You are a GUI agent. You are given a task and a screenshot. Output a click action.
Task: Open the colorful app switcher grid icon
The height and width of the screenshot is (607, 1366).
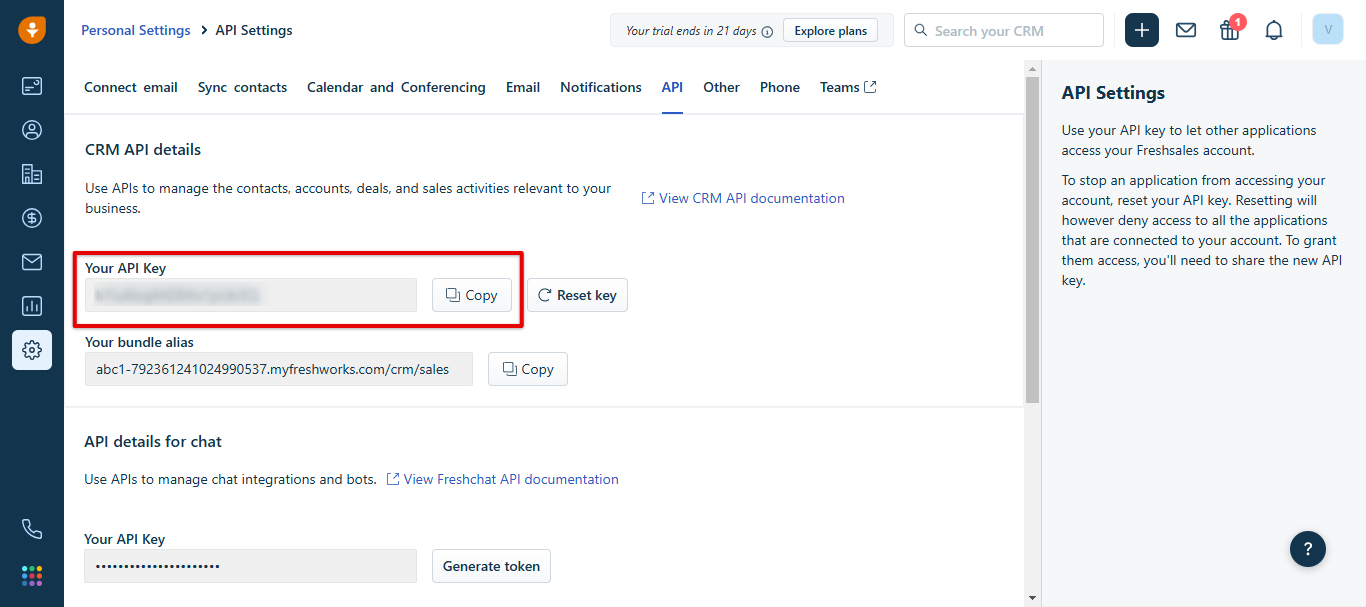pos(32,575)
